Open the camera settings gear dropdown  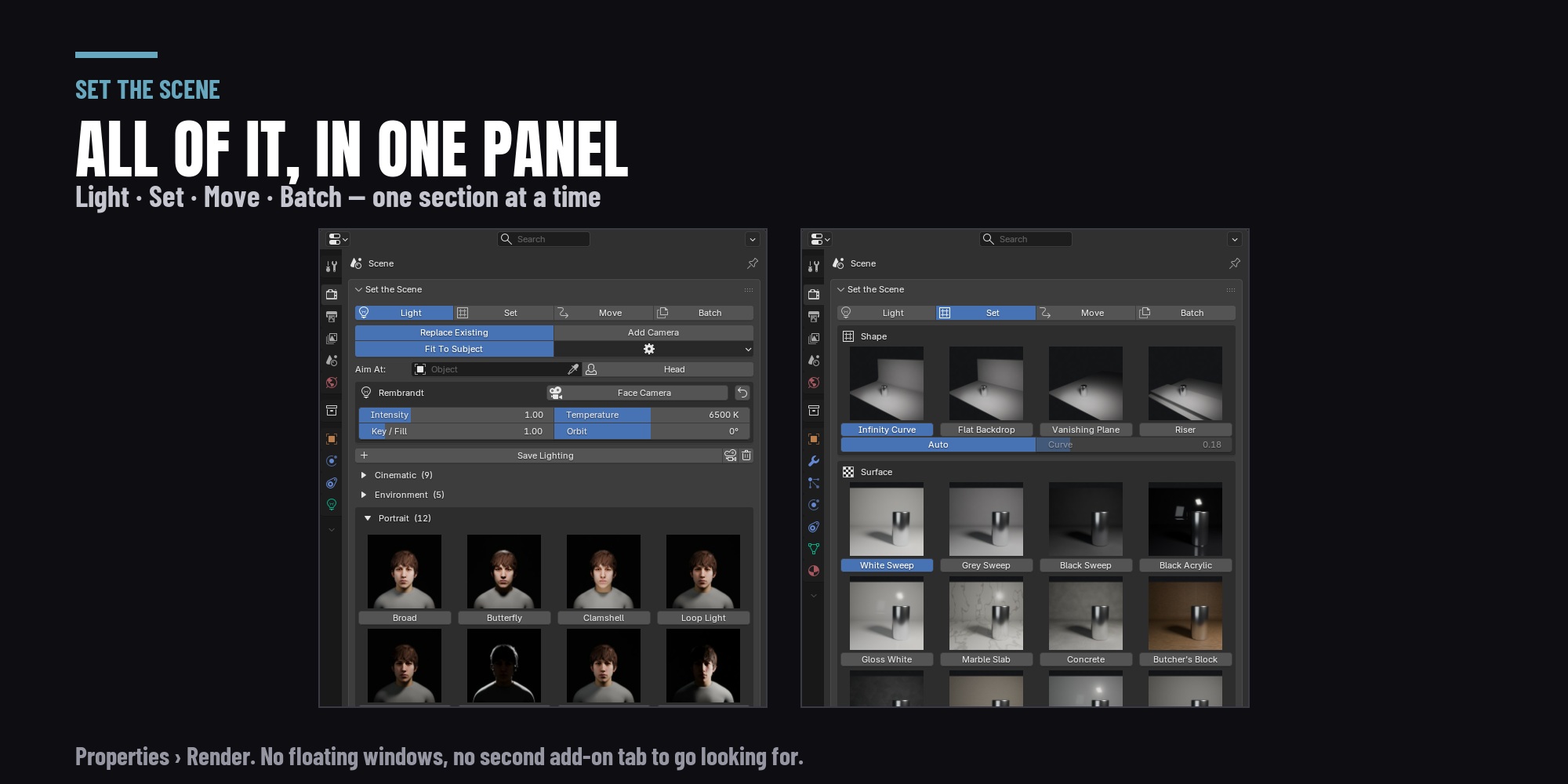pos(654,349)
